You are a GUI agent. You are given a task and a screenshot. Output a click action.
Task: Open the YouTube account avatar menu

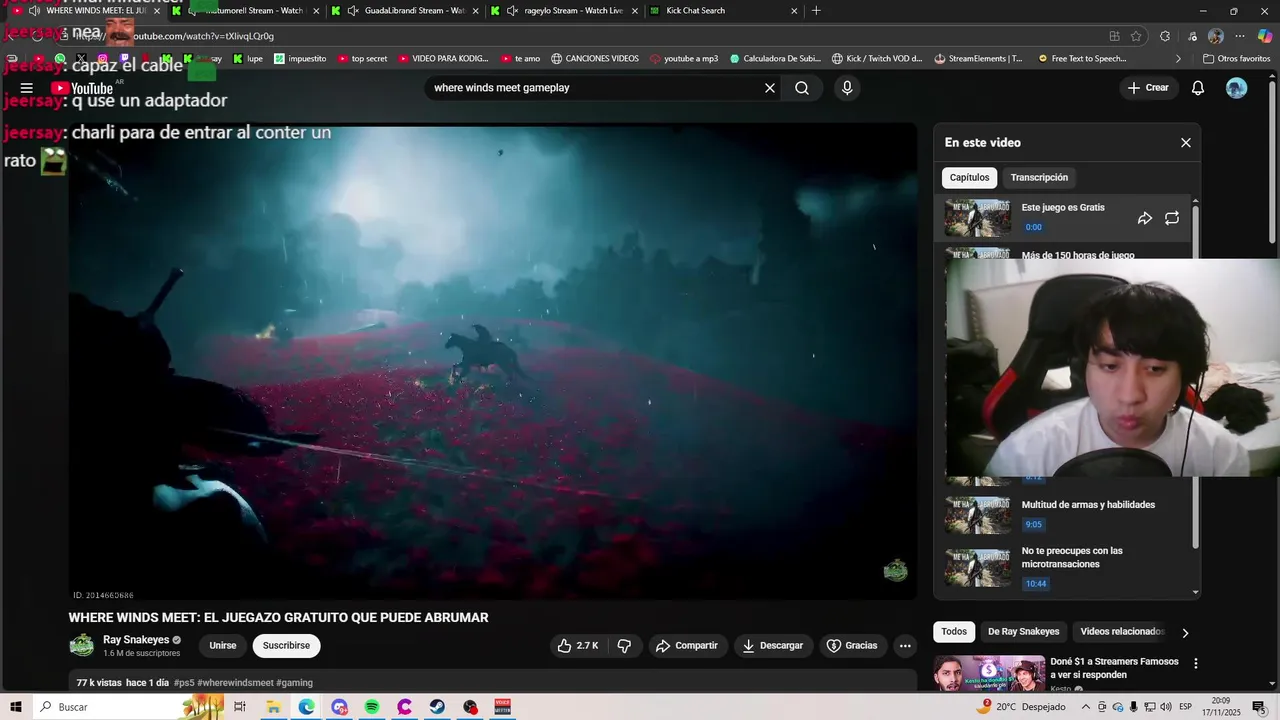click(1237, 88)
